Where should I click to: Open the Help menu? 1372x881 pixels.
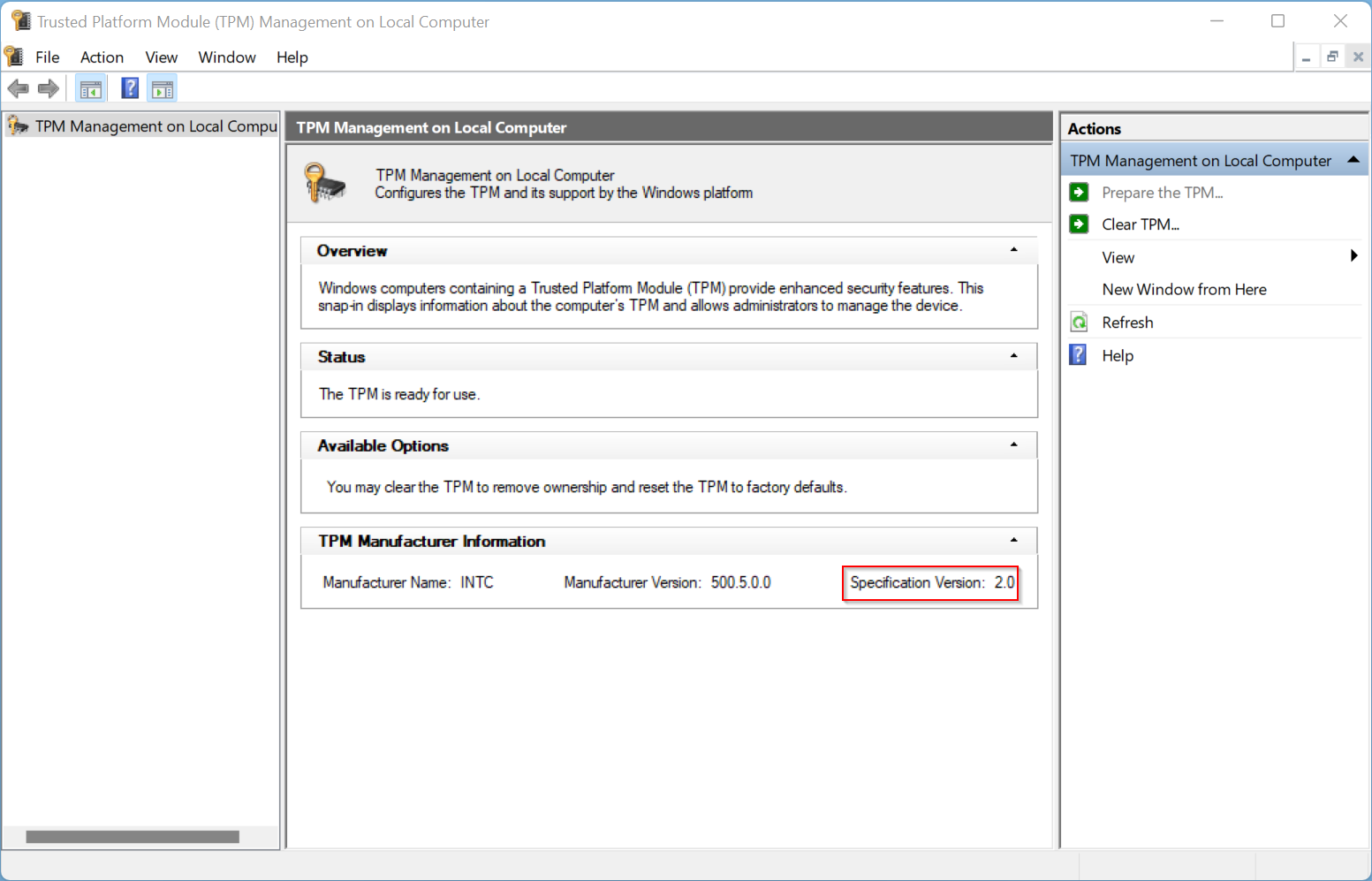(x=292, y=57)
